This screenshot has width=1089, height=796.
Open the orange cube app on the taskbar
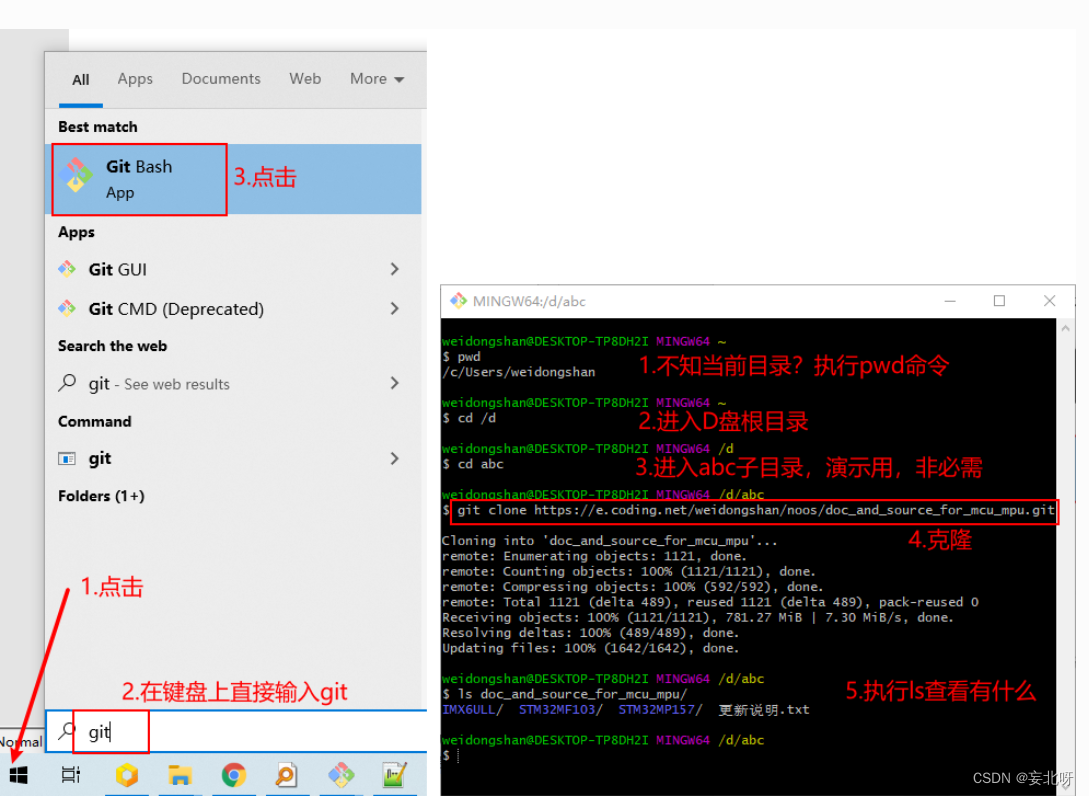127,775
